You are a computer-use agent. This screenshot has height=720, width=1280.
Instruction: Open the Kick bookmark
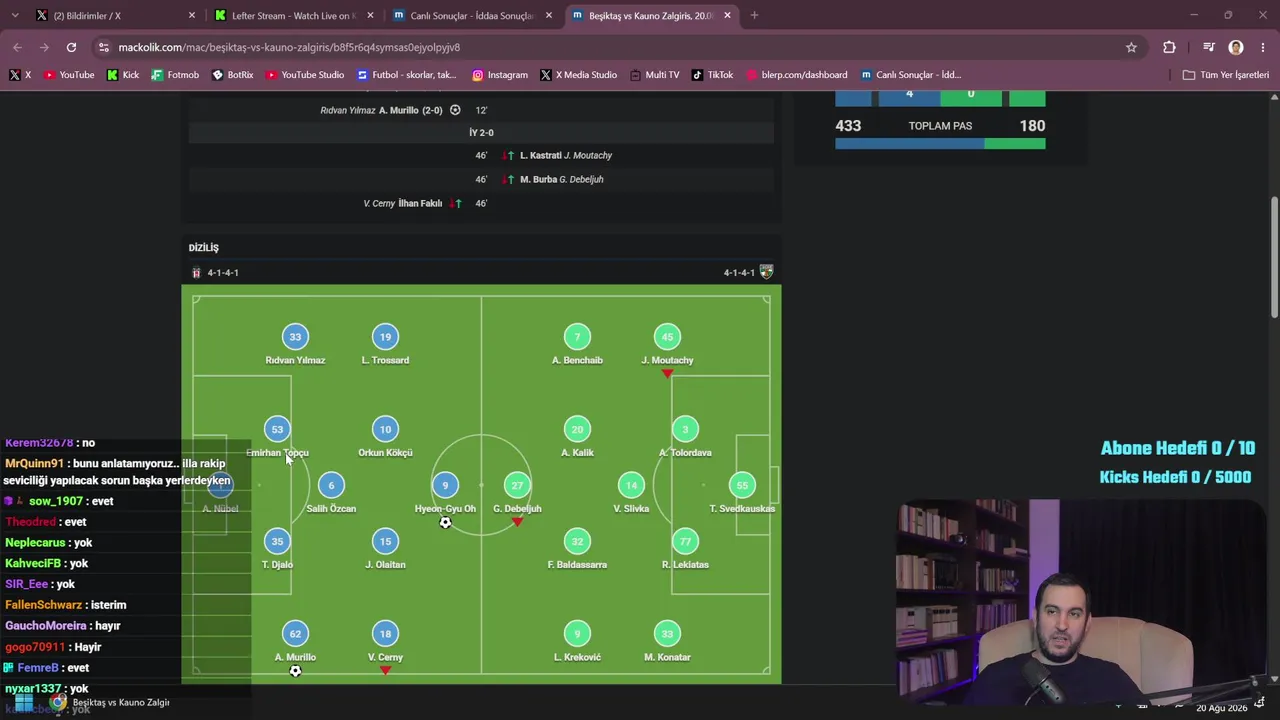tap(123, 75)
